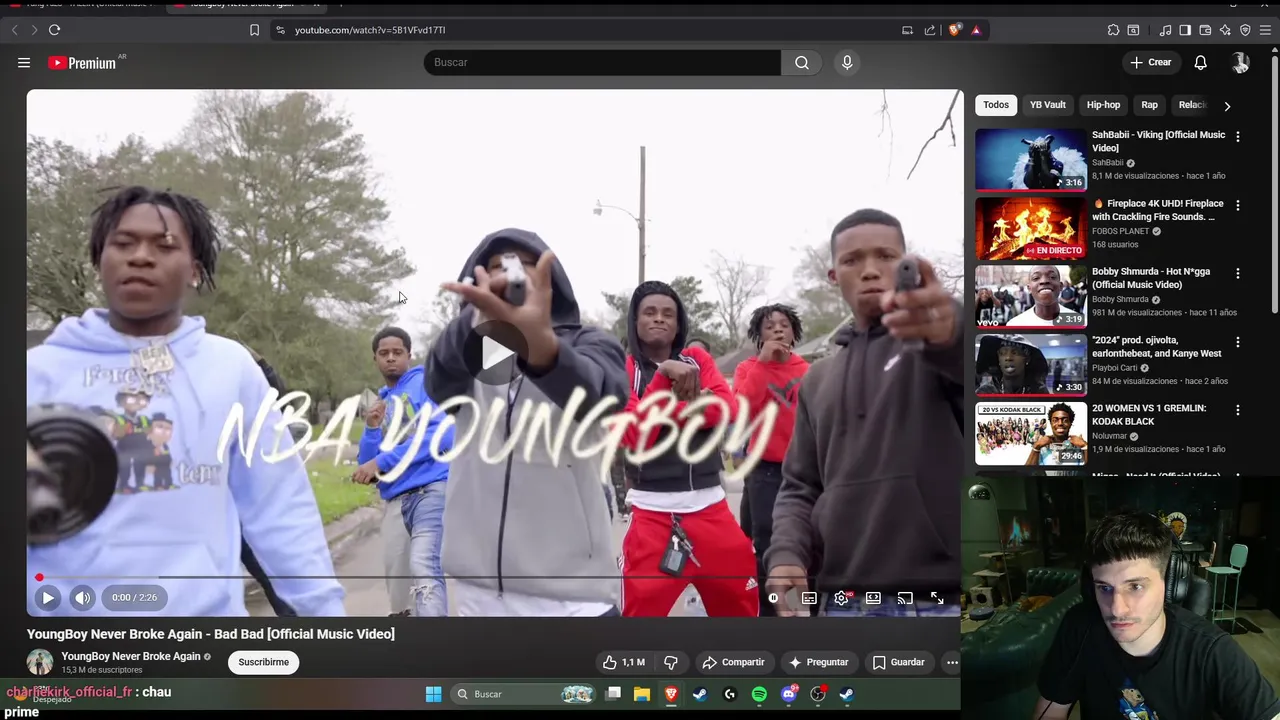The image size is (1280, 720).
Task: Click the Suscribirme button
Action: (263, 662)
